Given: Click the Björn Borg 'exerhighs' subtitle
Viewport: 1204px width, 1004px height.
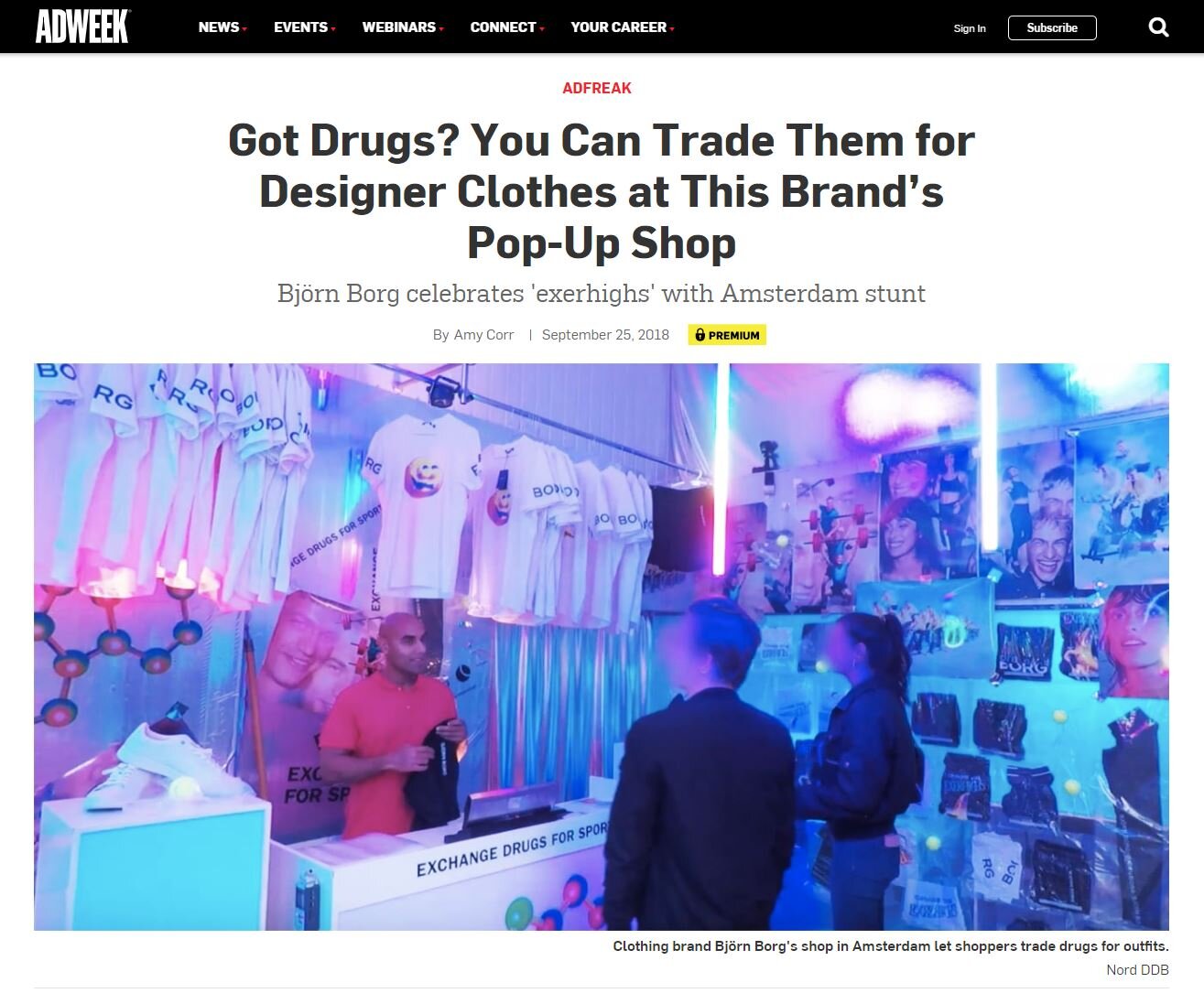Looking at the screenshot, I should point(602,294).
